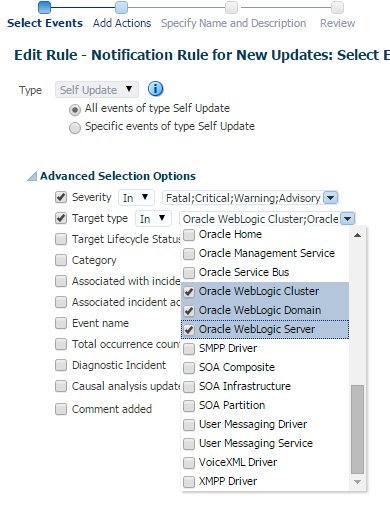The image size is (390, 522).
Task: Open the Severity operator In dropdown
Action: [136, 198]
